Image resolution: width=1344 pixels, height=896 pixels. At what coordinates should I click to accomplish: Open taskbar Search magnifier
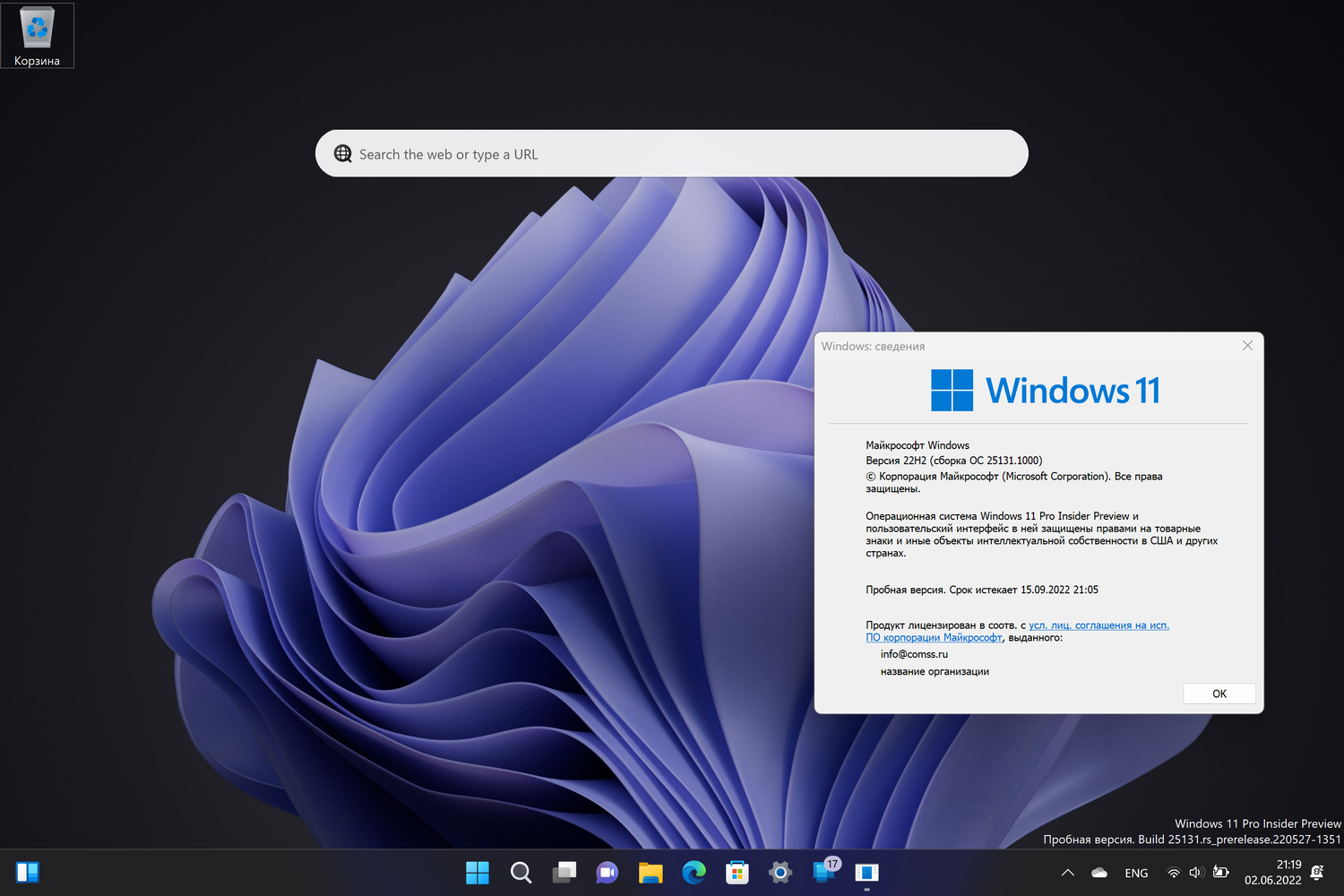(521, 873)
